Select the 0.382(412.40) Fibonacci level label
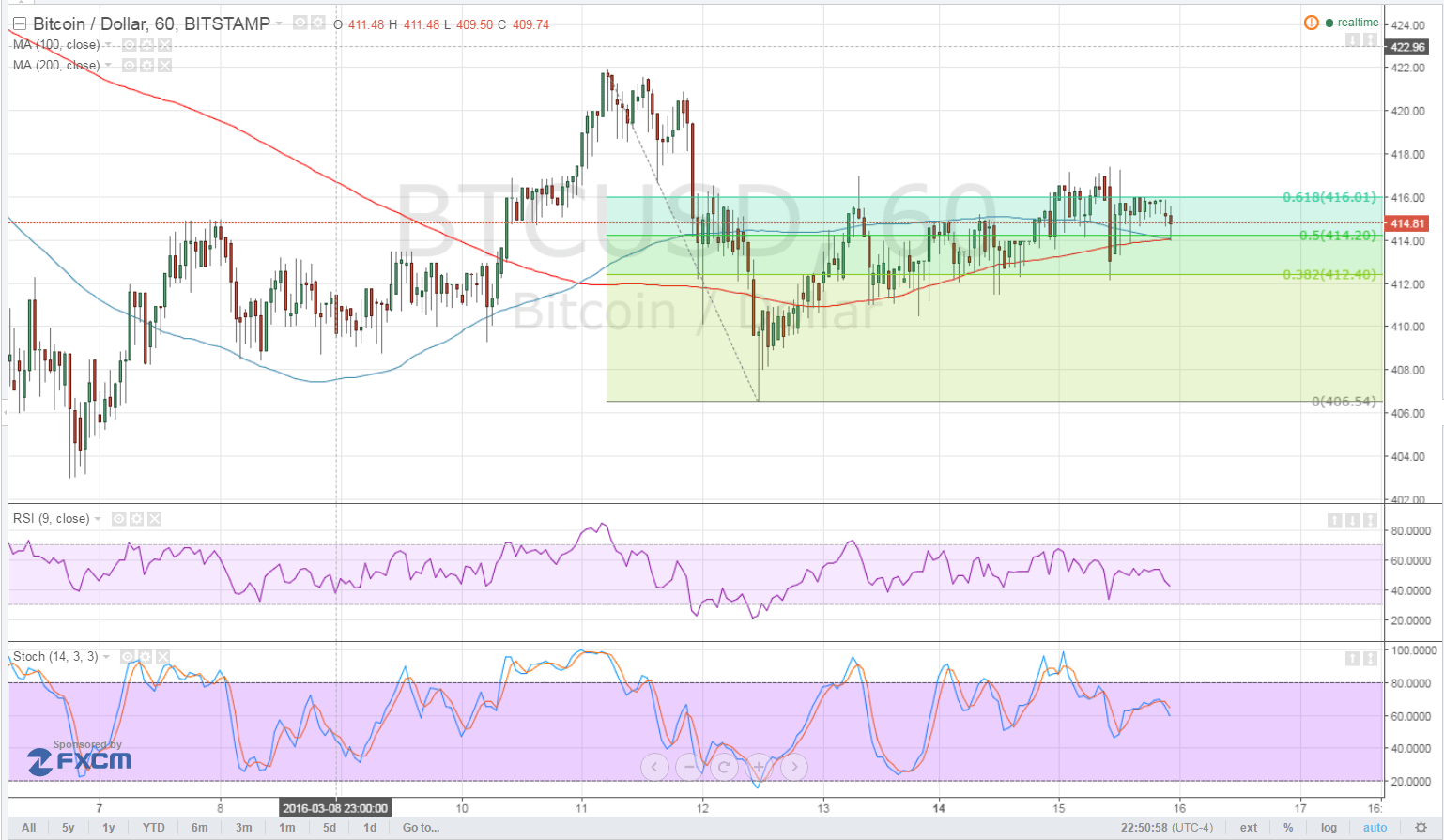 click(x=1329, y=274)
